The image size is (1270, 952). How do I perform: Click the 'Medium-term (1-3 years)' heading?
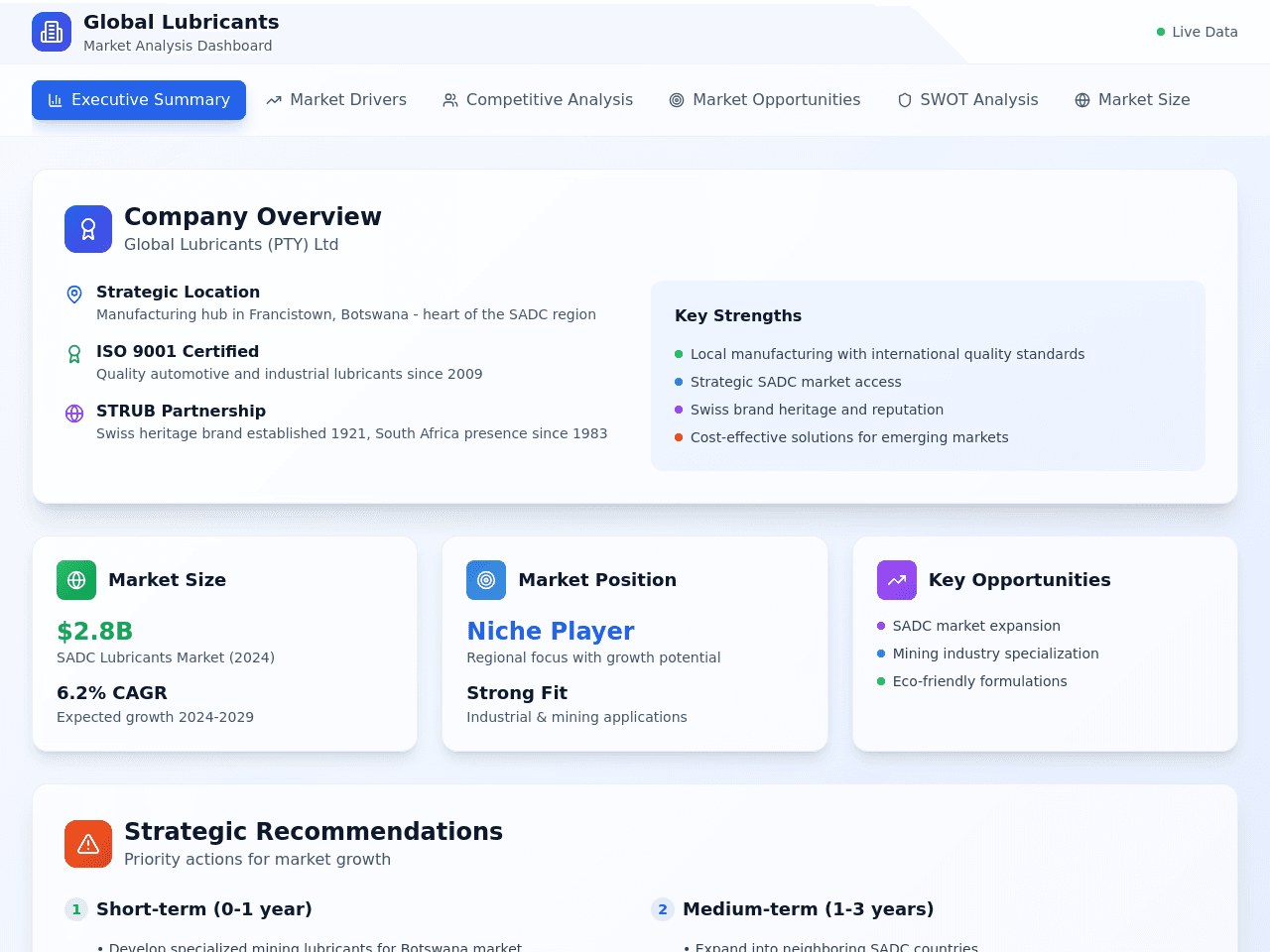809,909
